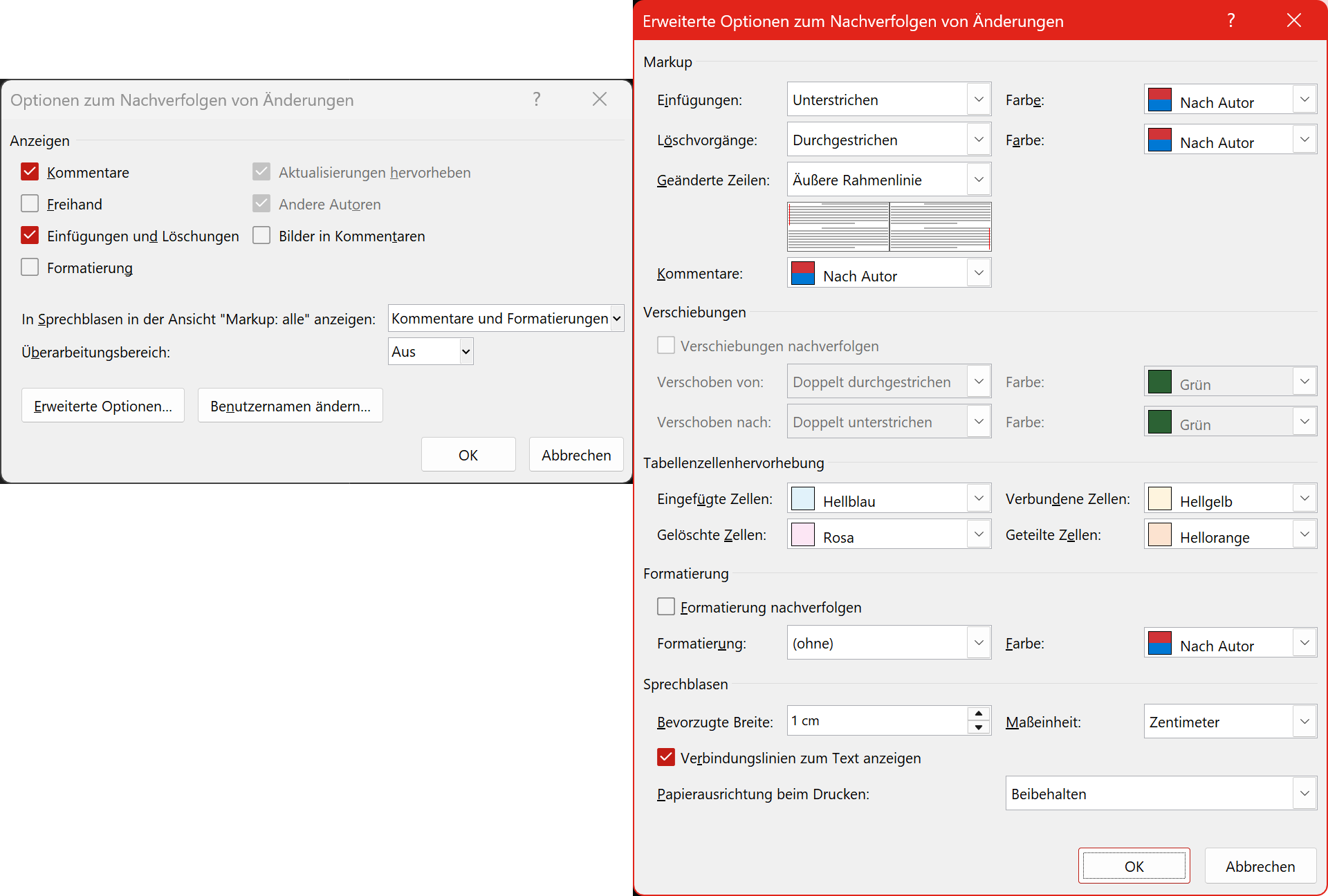Click the Geänderte Zeilen preview image

point(889,227)
